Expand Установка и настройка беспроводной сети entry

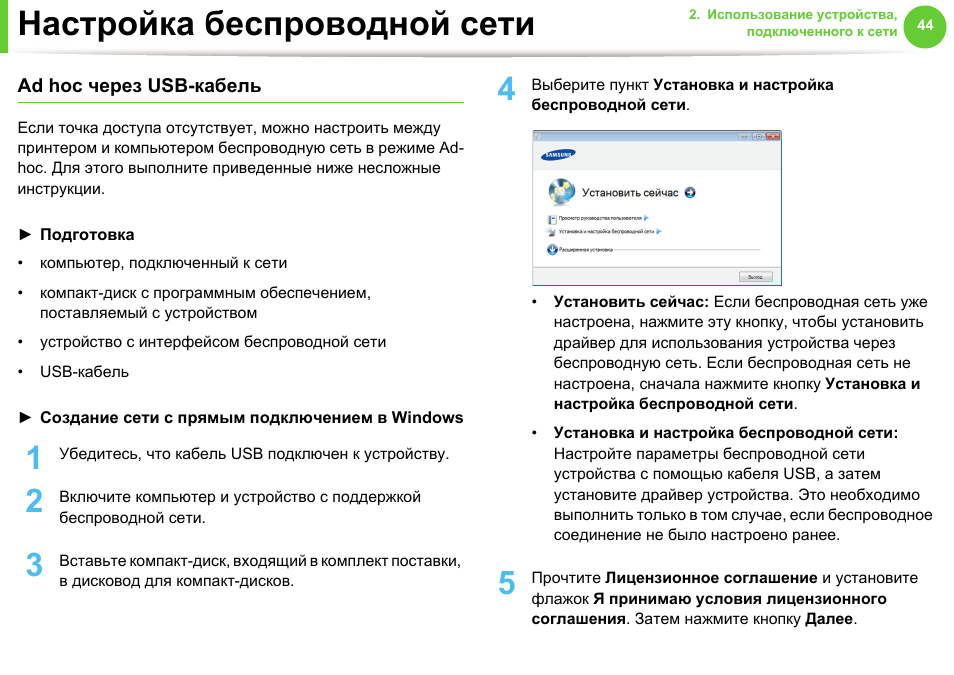[659, 231]
